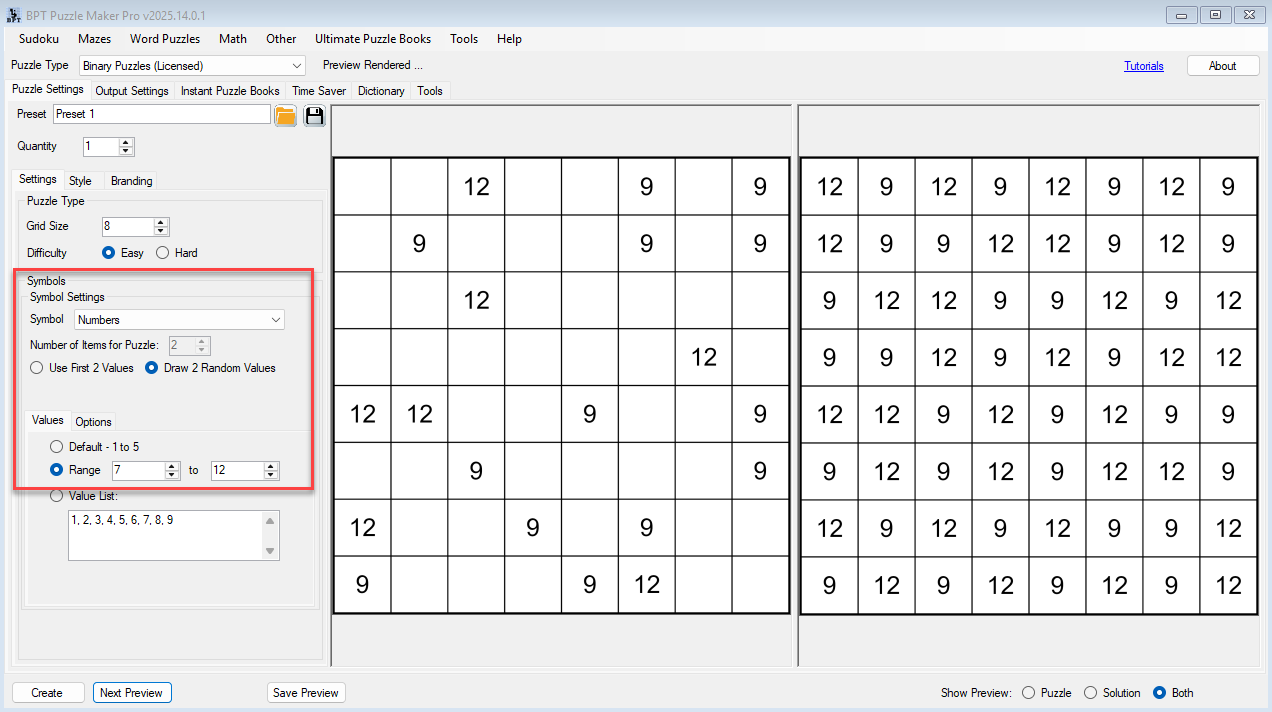Select the Hard difficulty option

pos(163,253)
